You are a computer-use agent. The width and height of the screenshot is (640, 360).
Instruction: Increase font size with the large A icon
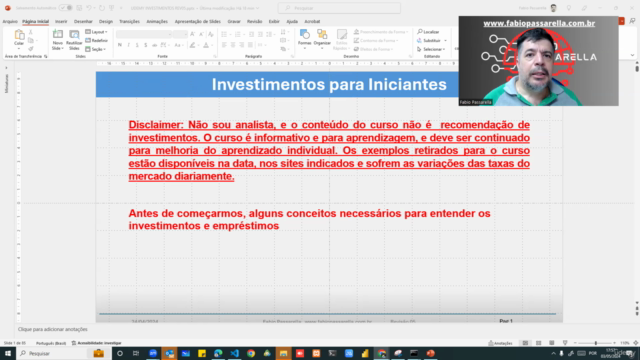pyautogui.click(x=193, y=34)
